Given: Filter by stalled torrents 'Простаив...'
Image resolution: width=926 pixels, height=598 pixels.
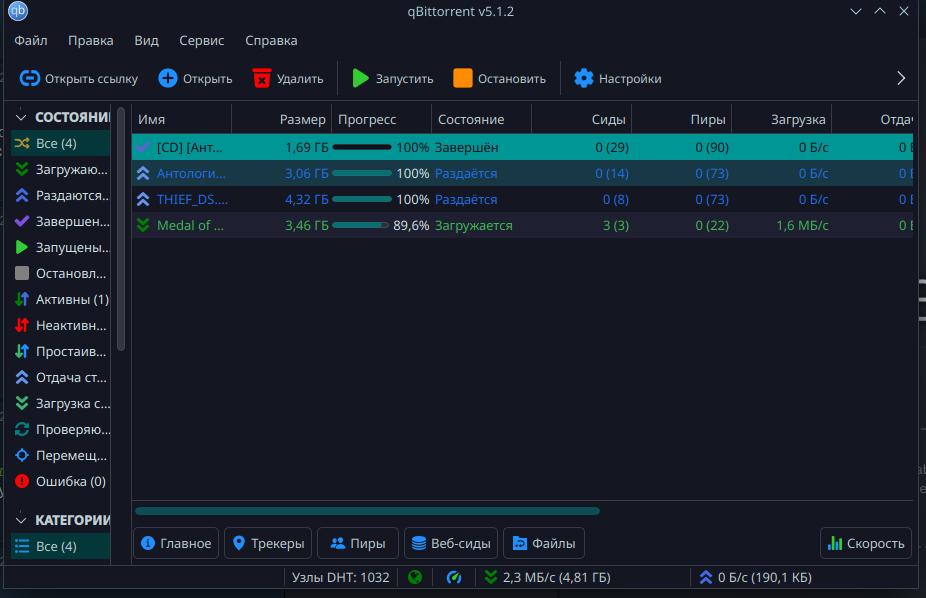Looking at the screenshot, I should coord(60,351).
